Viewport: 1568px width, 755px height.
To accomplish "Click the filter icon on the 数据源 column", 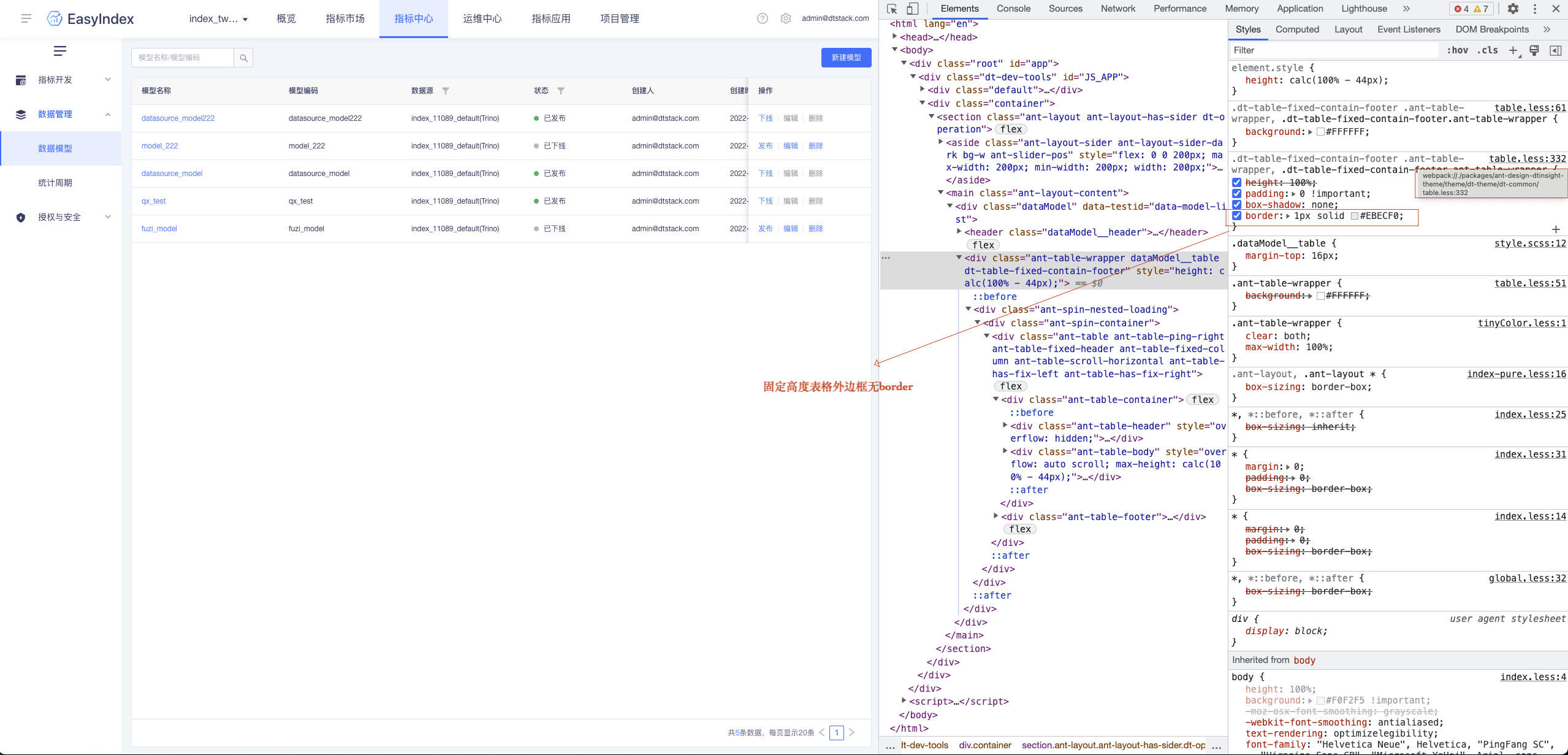I will pos(447,90).
